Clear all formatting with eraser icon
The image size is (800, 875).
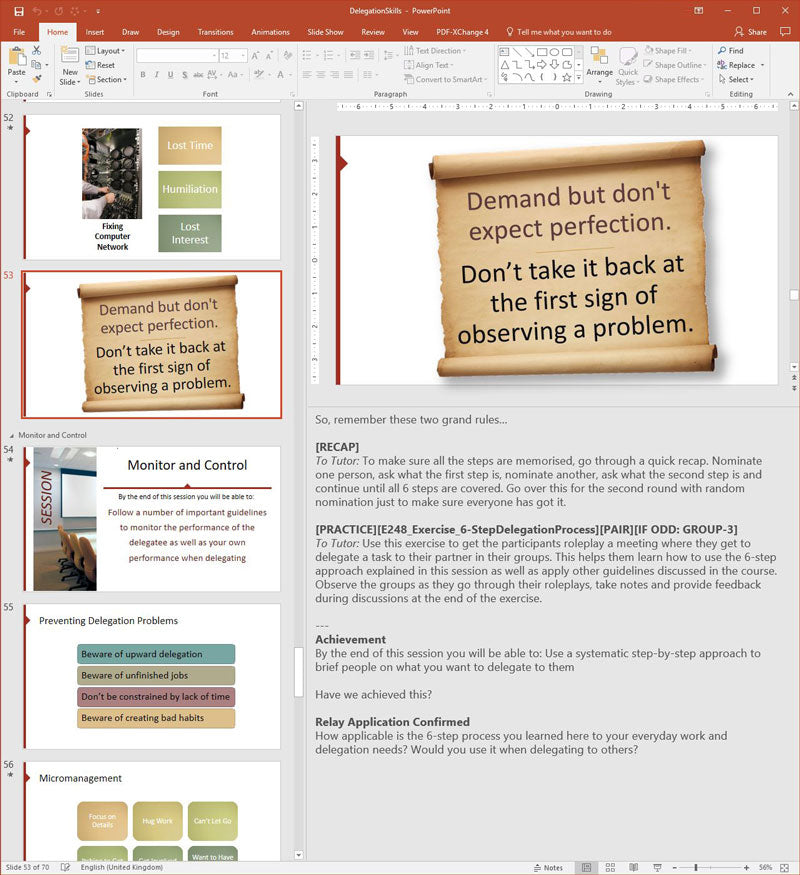click(x=288, y=56)
